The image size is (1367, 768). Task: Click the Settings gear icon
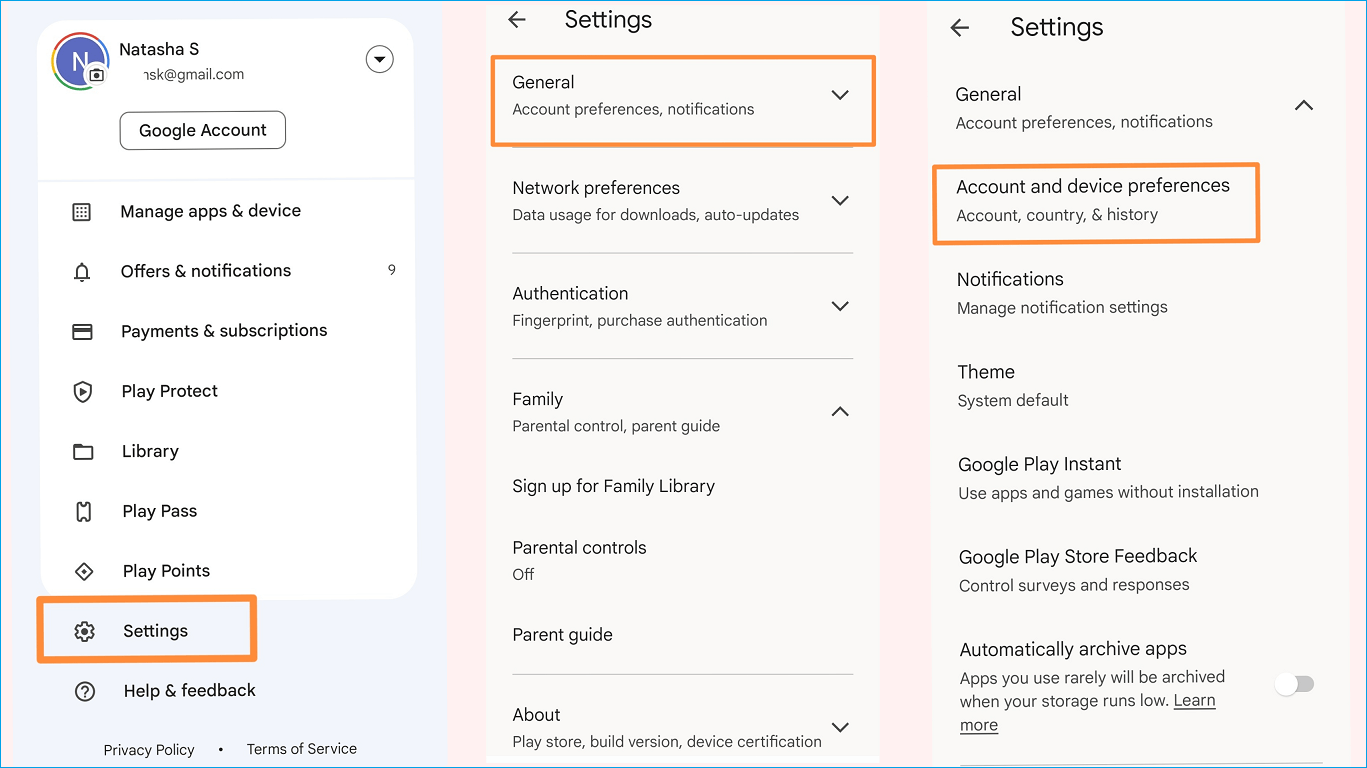(x=84, y=631)
